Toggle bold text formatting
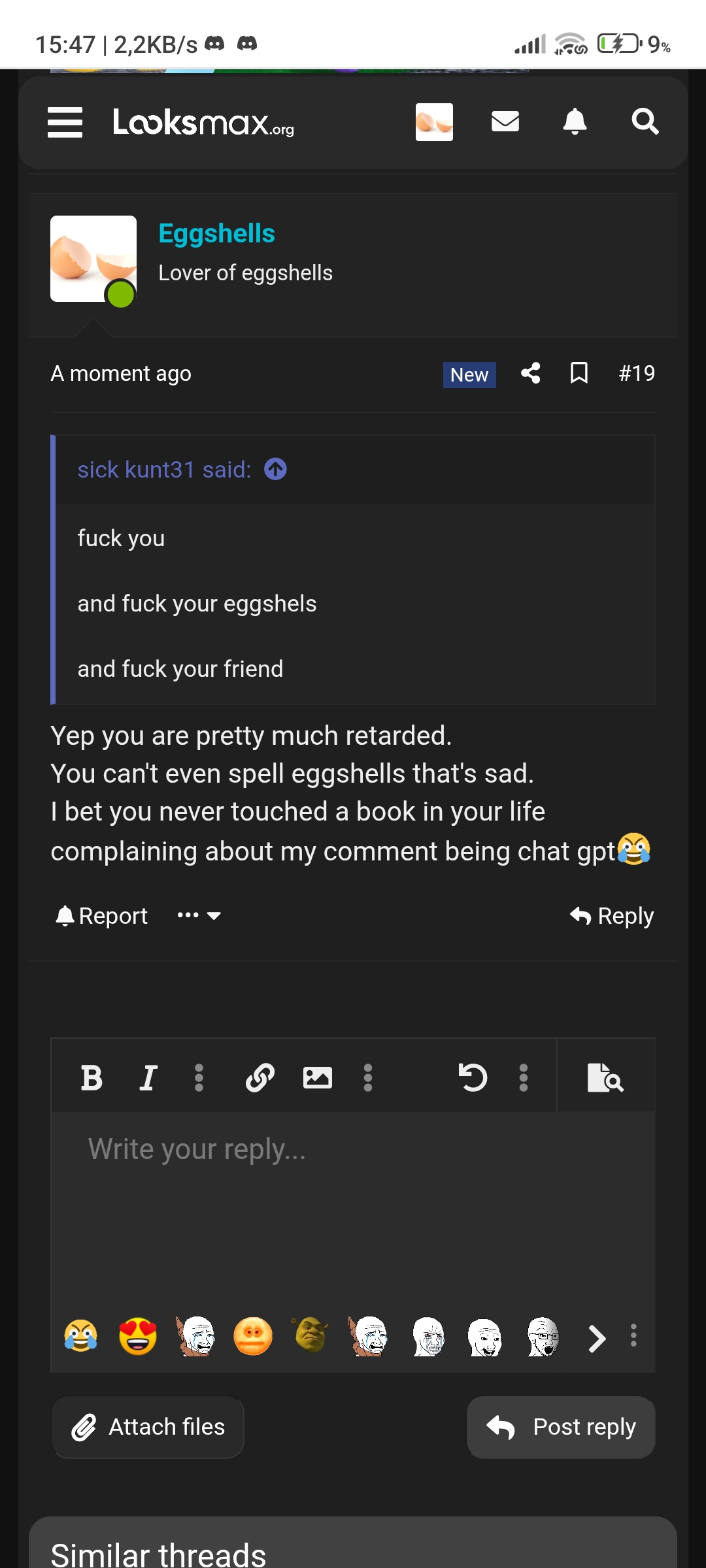This screenshot has width=706, height=1568. click(x=92, y=1078)
